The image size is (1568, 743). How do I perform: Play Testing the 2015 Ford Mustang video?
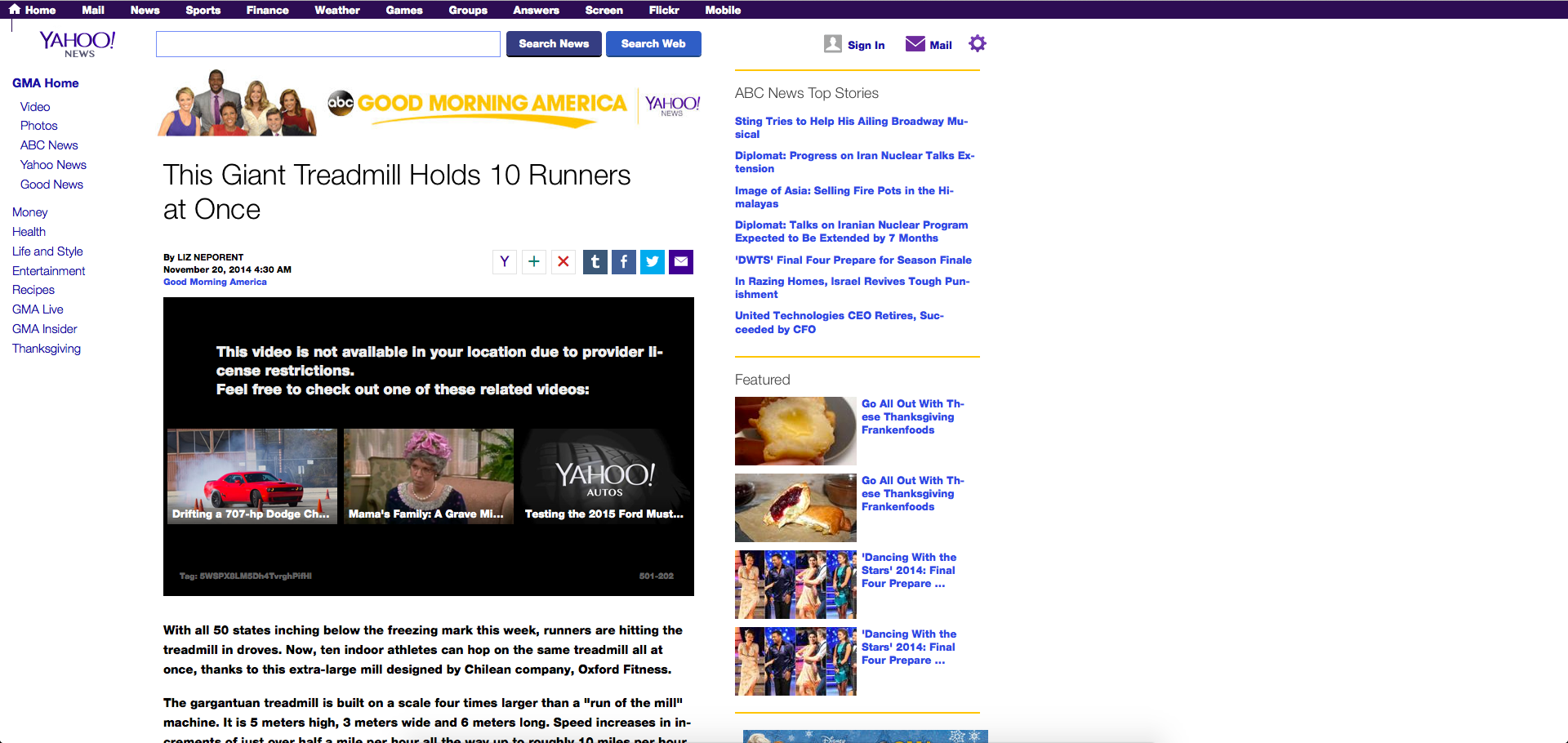point(605,476)
